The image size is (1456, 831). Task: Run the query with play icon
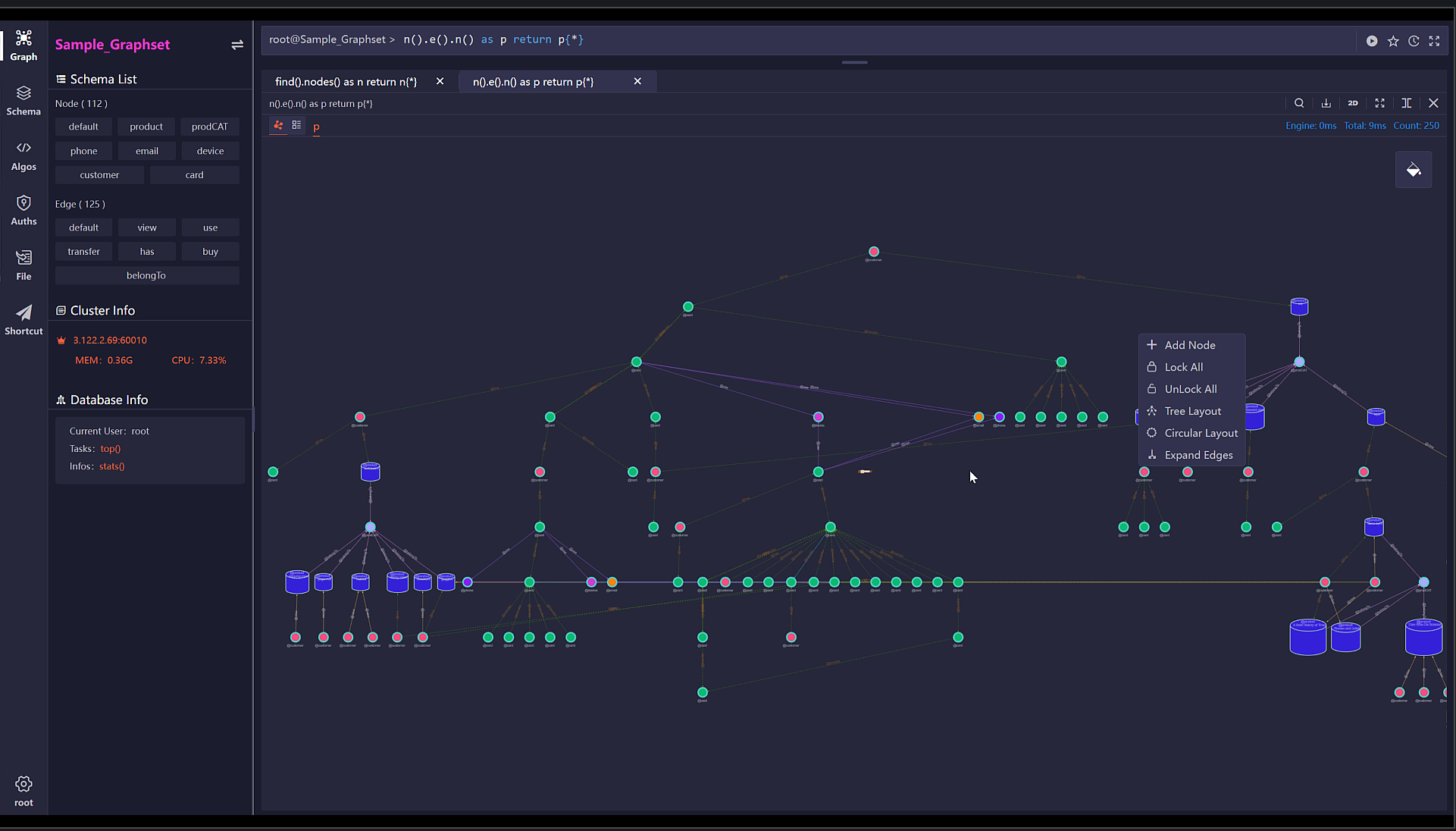click(x=1372, y=41)
